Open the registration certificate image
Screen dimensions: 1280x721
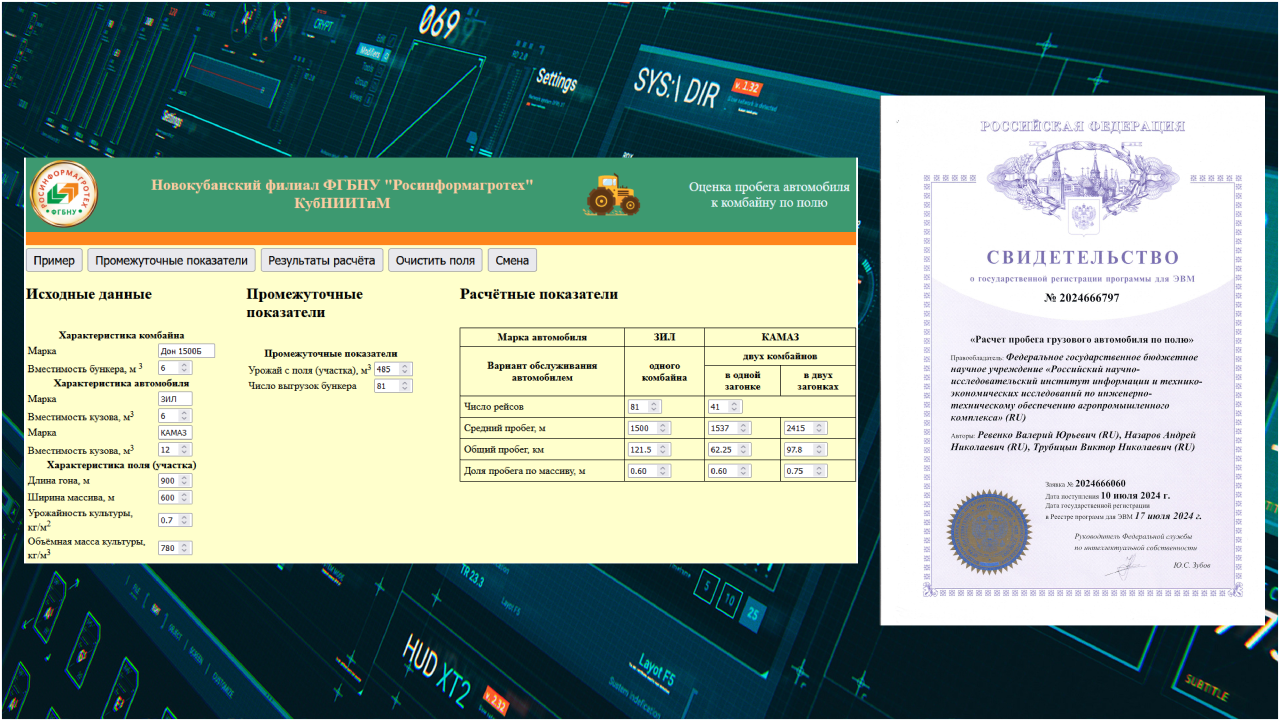coord(1072,360)
